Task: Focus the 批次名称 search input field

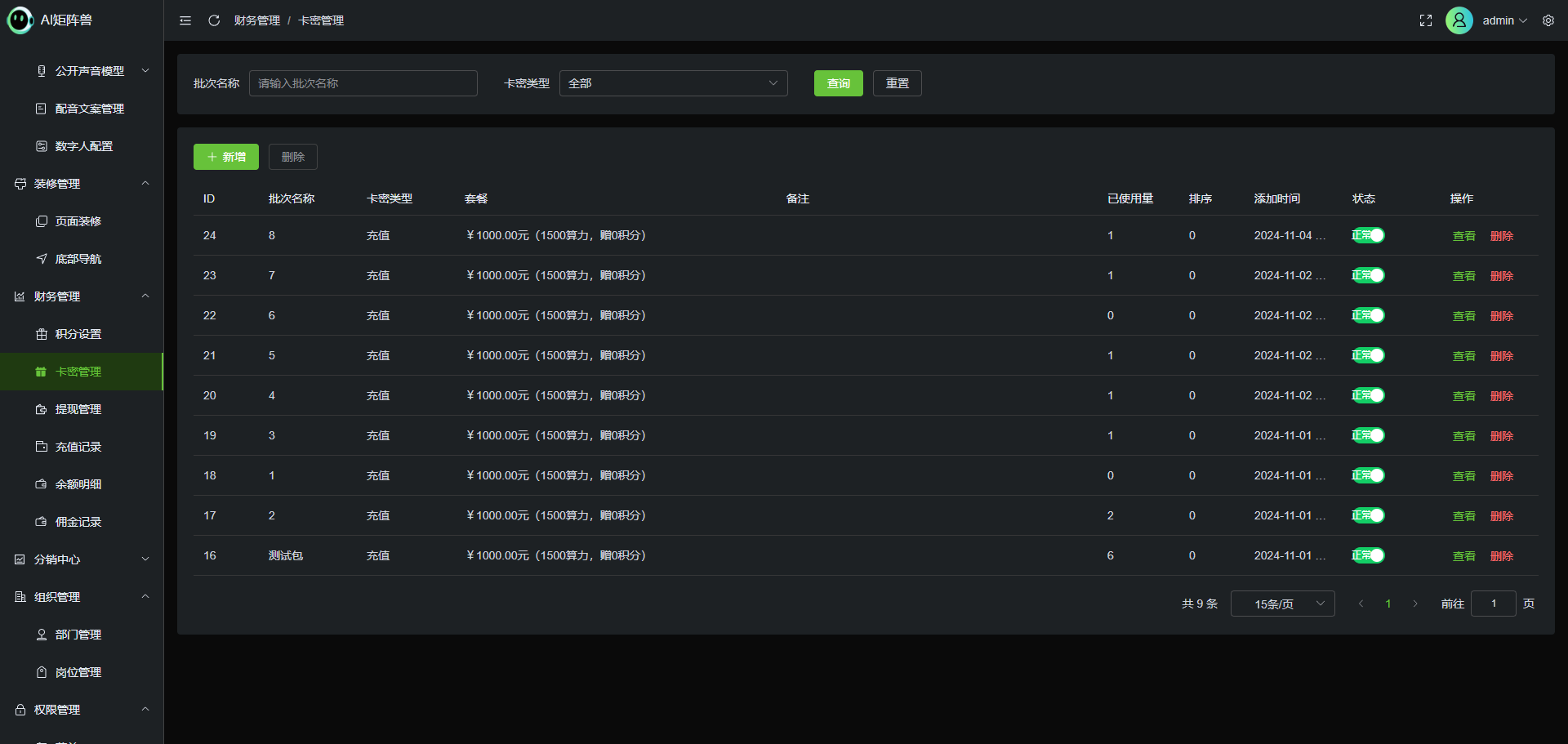Action: click(x=363, y=83)
